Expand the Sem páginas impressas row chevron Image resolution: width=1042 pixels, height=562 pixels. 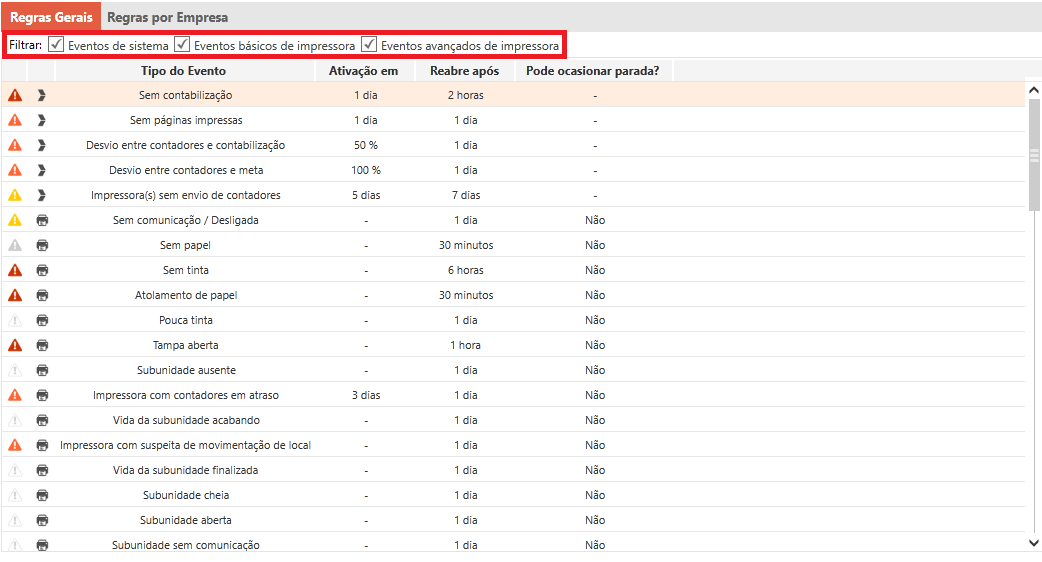pos(42,120)
